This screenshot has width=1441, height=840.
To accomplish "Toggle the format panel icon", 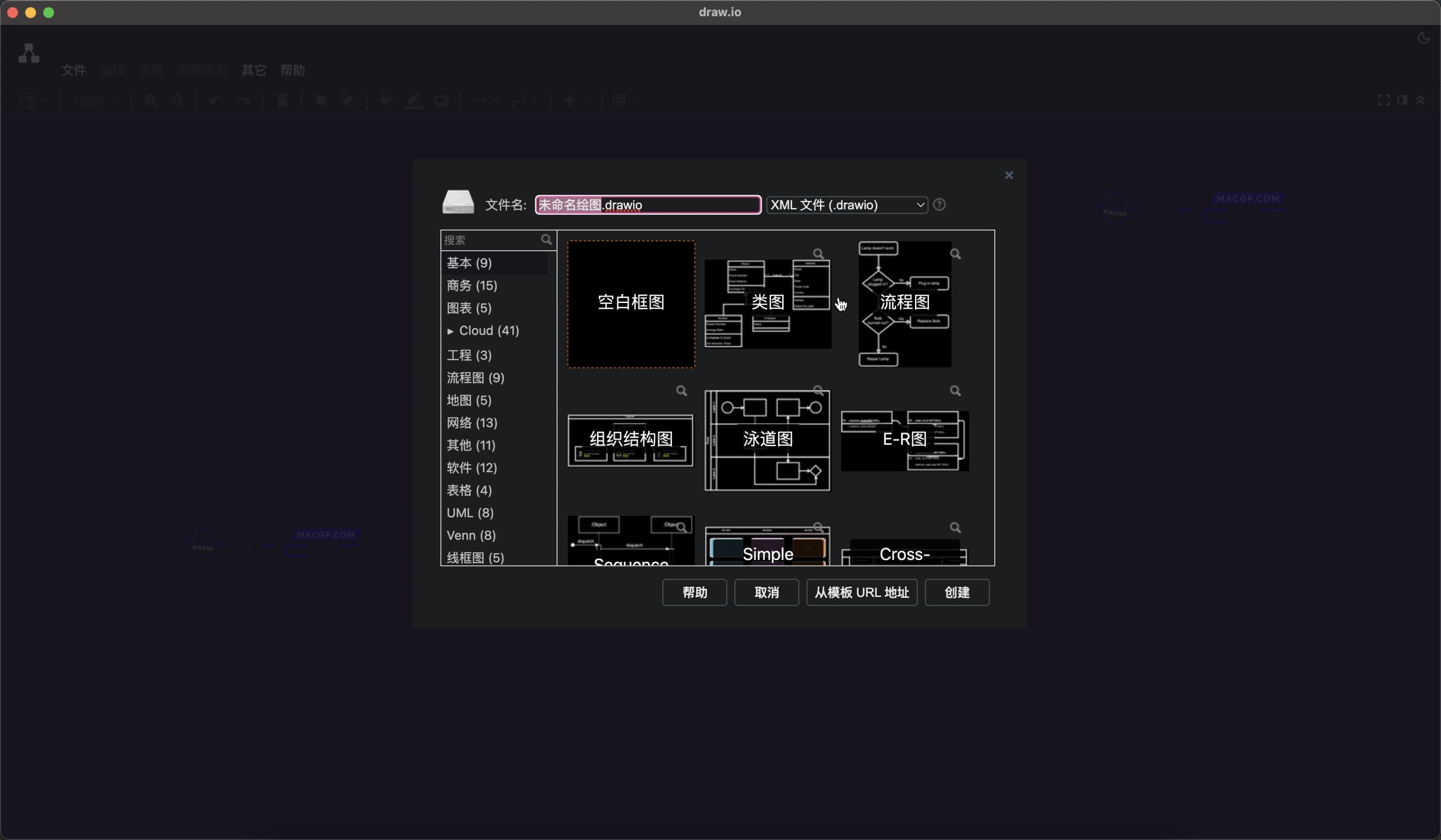I will 1402,100.
